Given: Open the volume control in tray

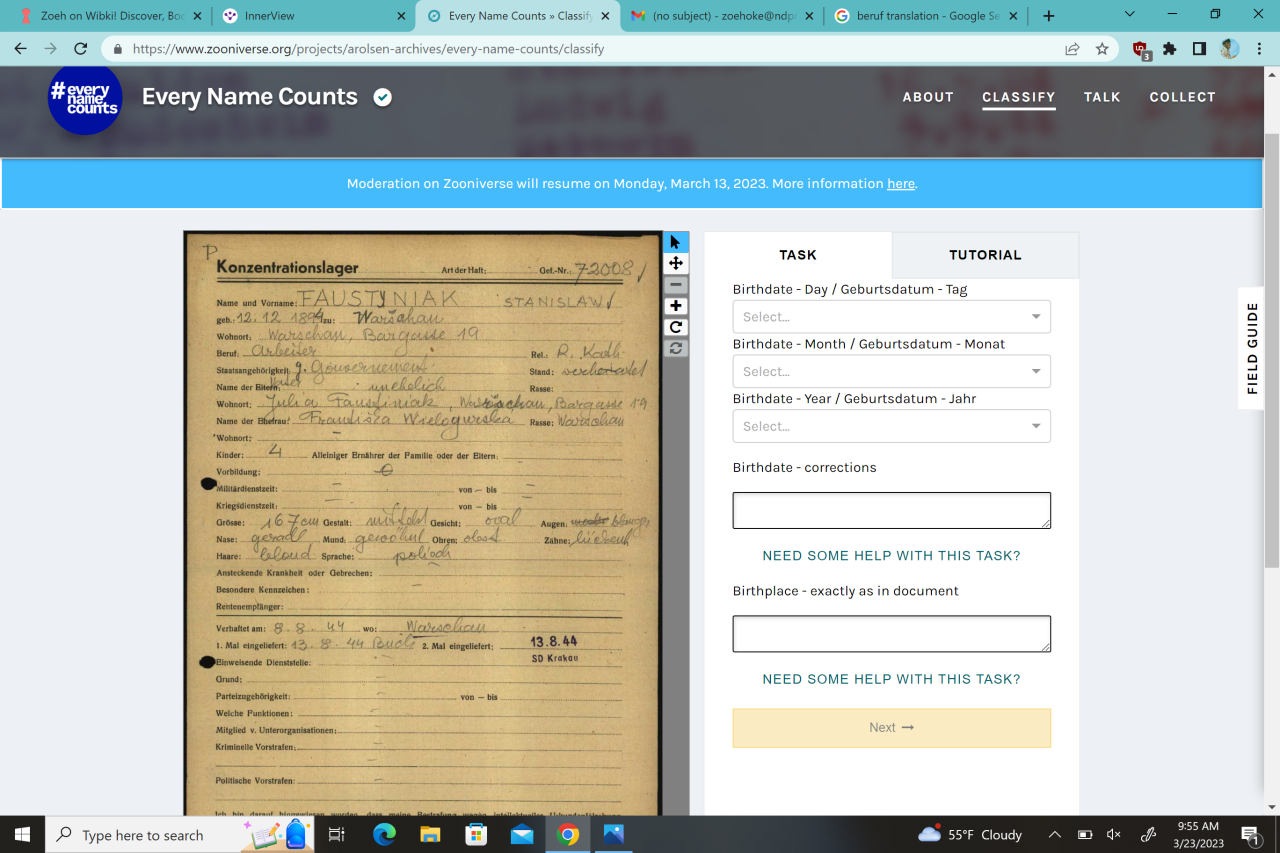Looking at the screenshot, I should point(1114,834).
